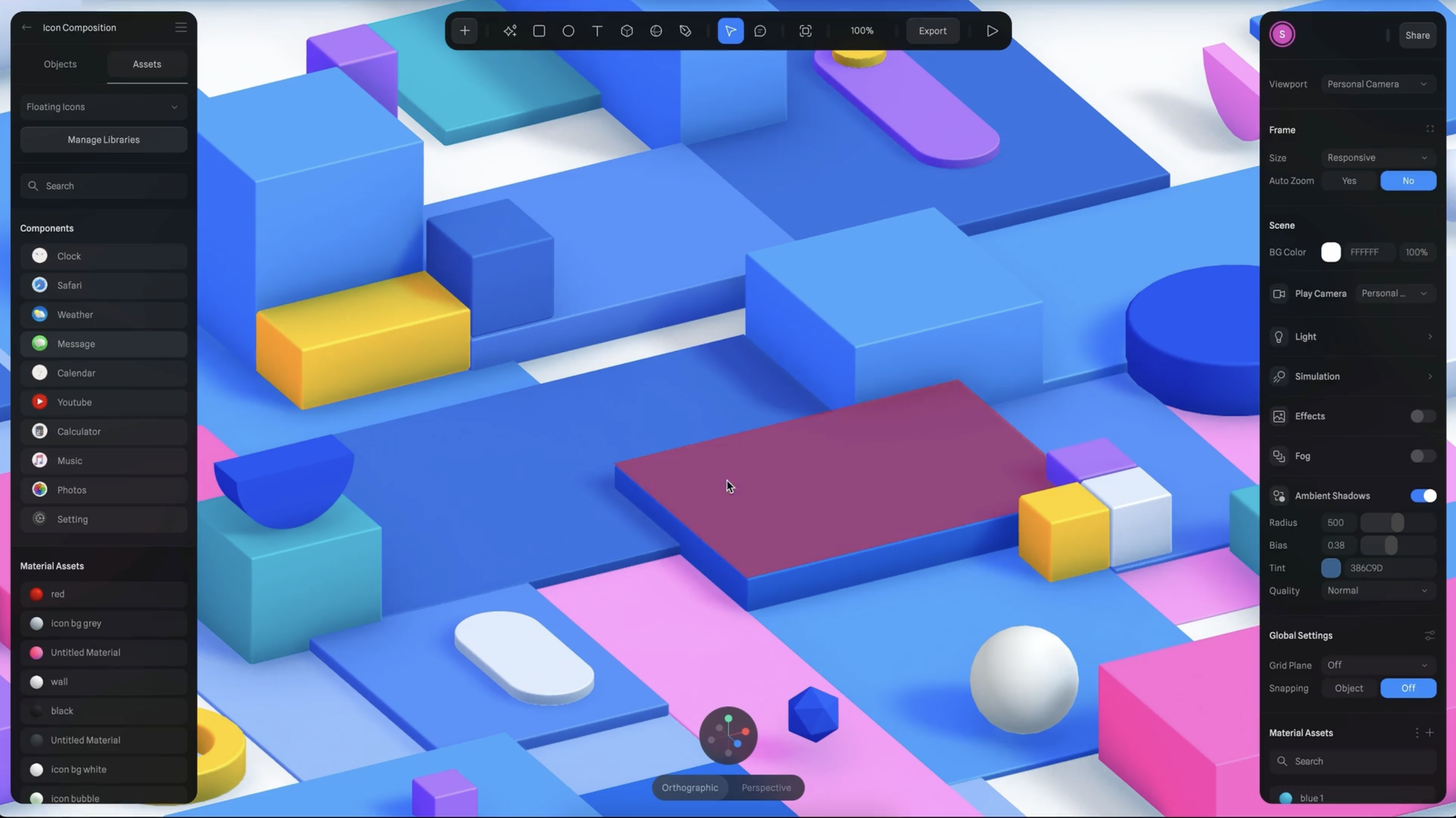Select the rectangle shape tool

[x=539, y=31]
